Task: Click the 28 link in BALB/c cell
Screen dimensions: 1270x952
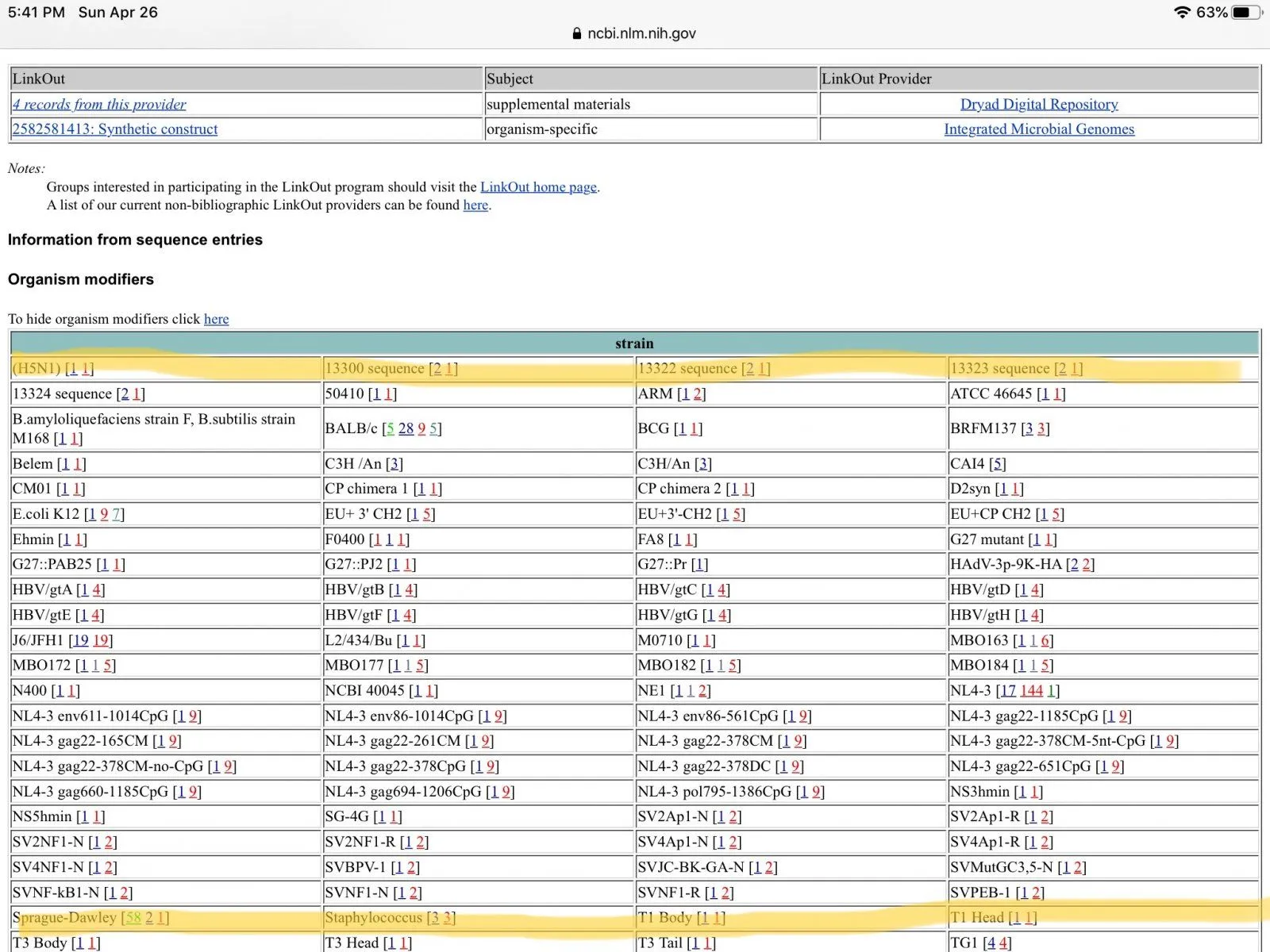Action: pos(406,428)
